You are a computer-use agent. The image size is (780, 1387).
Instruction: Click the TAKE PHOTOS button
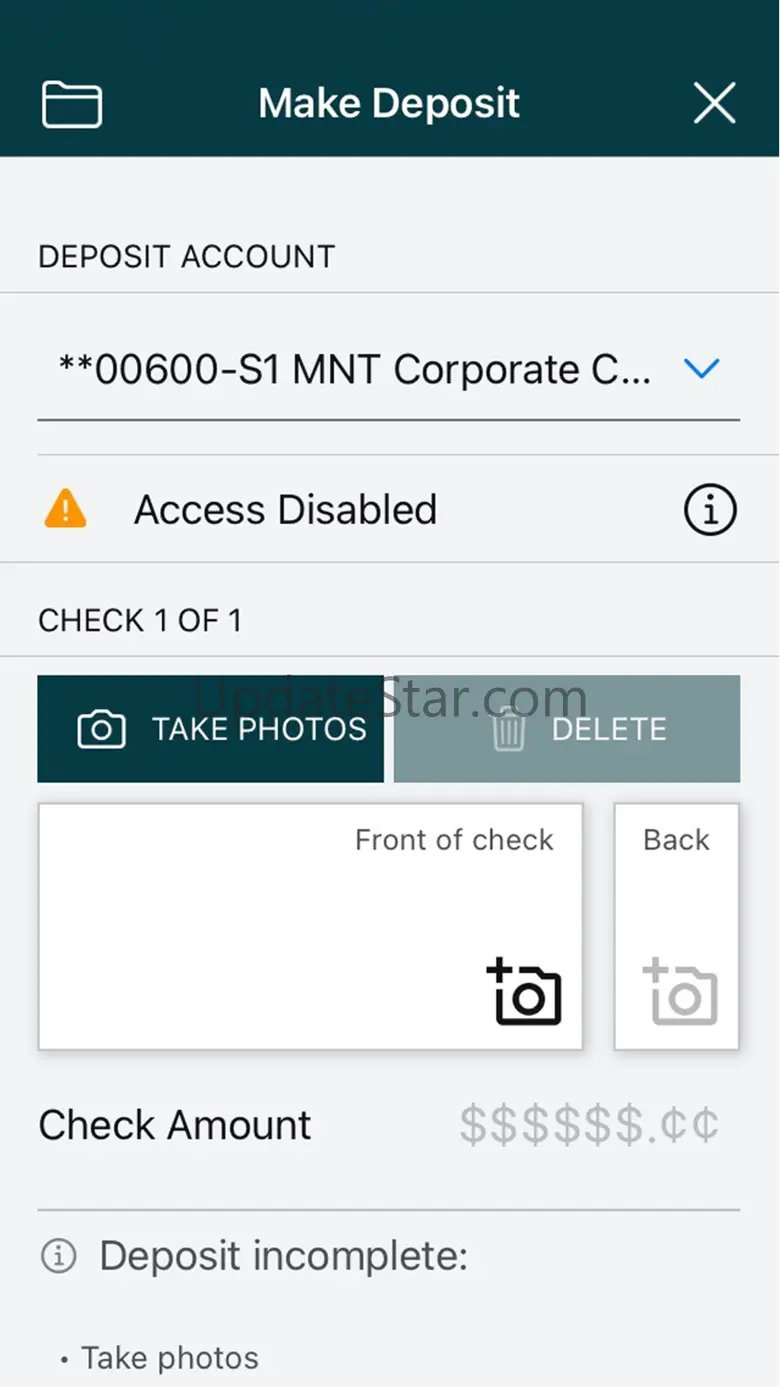click(x=211, y=729)
